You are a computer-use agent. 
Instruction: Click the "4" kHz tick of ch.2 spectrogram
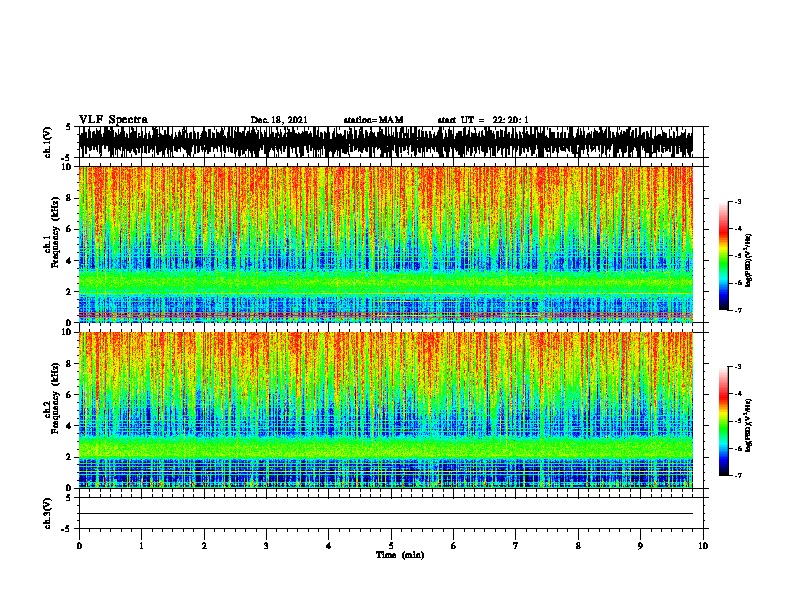69,426
